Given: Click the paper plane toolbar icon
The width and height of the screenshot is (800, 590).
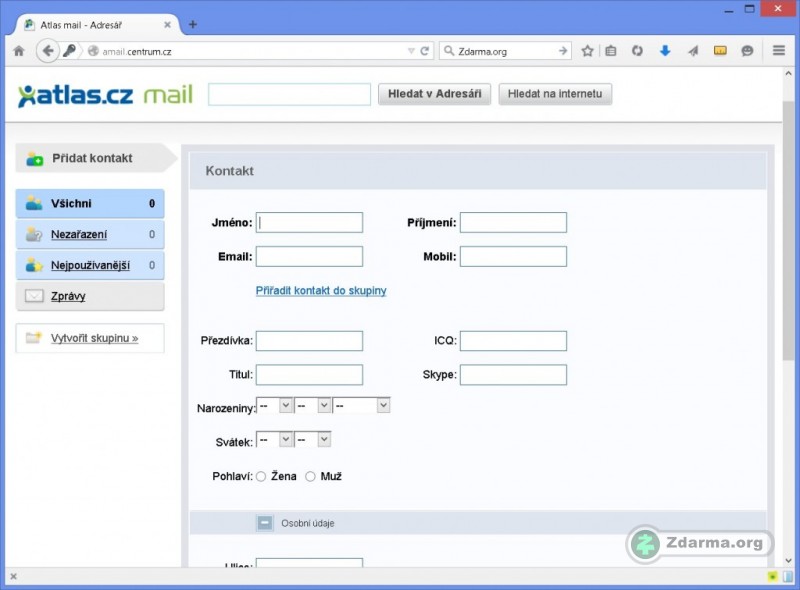Looking at the screenshot, I should [x=692, y=51].
